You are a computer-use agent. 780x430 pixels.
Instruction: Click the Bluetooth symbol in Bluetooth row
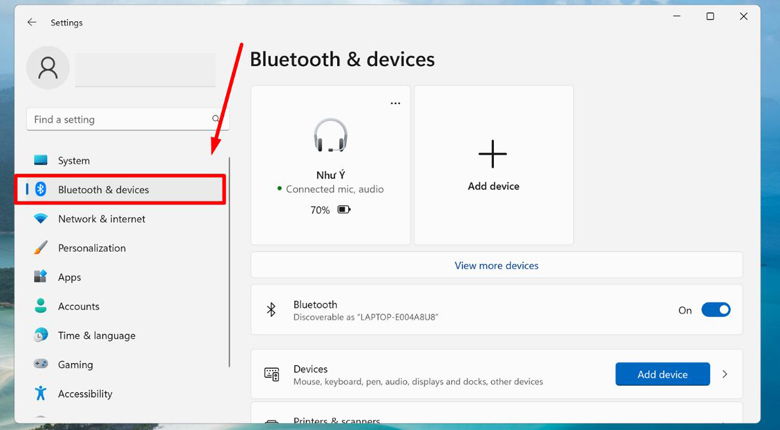click(271, 310)
